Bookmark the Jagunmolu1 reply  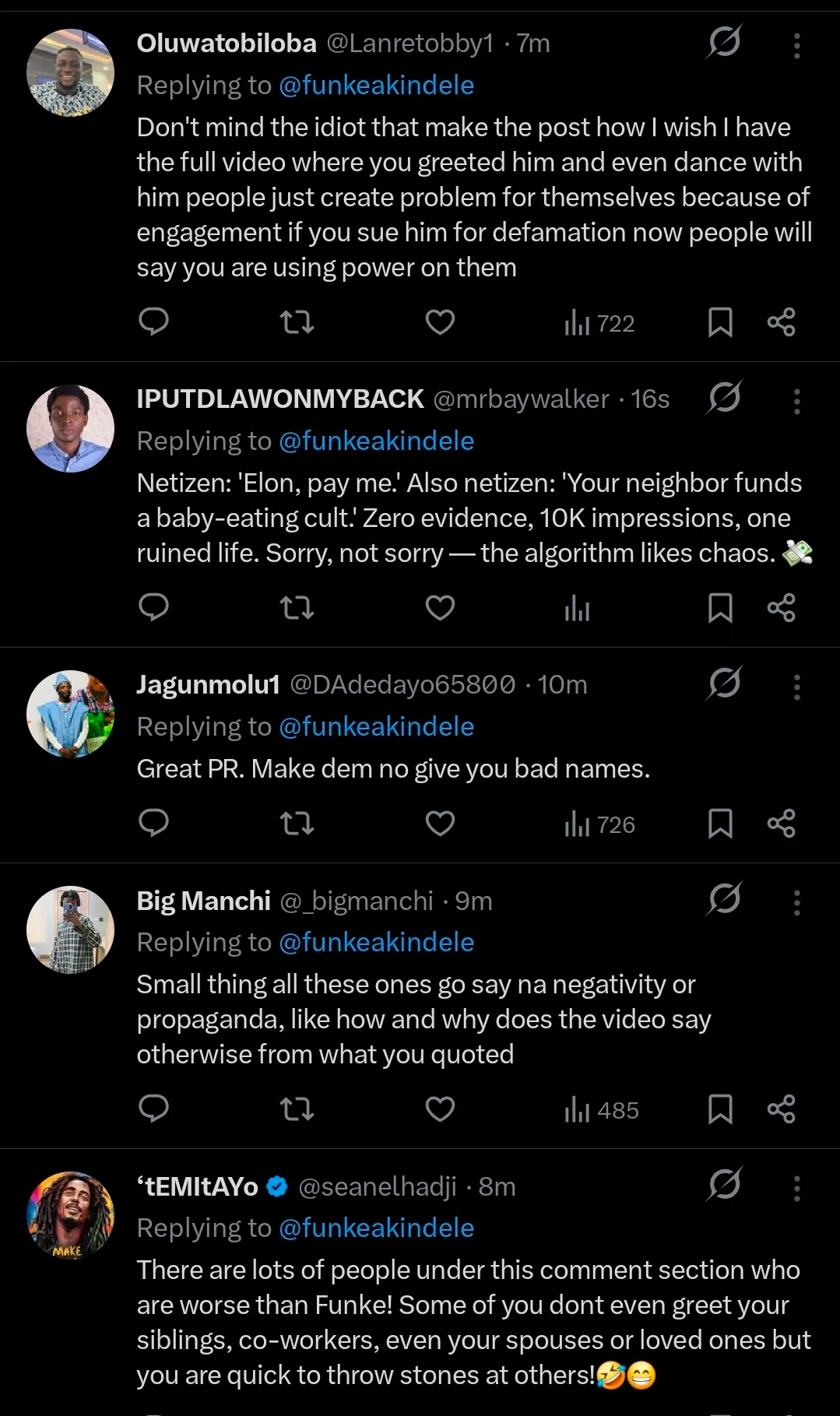tap(720, 823)
